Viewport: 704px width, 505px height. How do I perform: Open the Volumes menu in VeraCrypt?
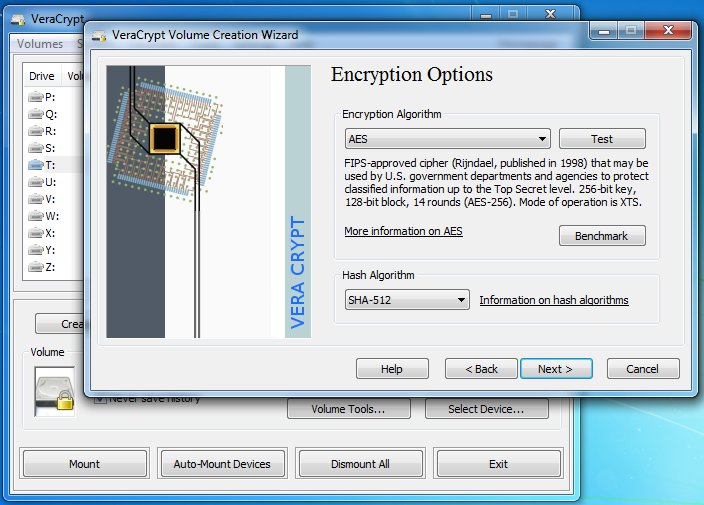coord(40,44)
